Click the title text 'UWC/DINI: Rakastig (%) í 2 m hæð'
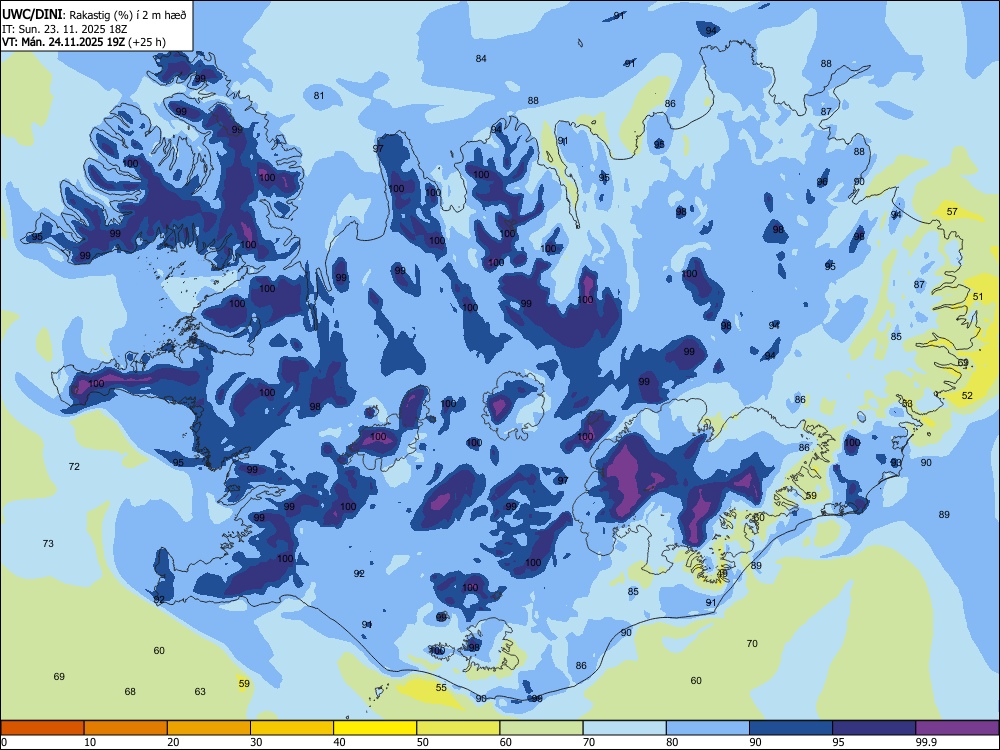 pyautogui.click(x=94, y=15)
